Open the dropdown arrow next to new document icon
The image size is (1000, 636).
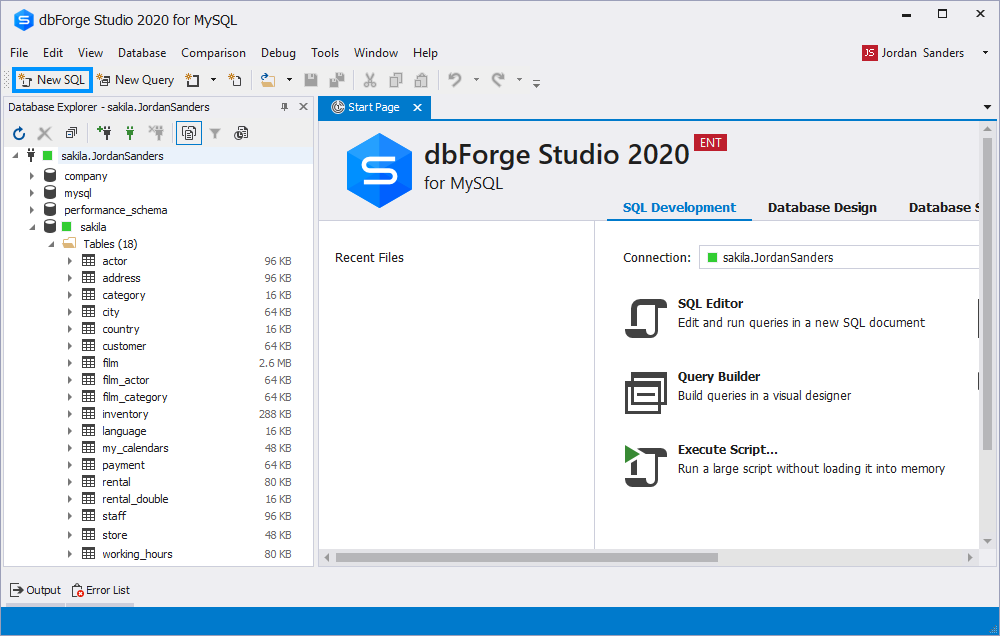click(x=213, y=80)
